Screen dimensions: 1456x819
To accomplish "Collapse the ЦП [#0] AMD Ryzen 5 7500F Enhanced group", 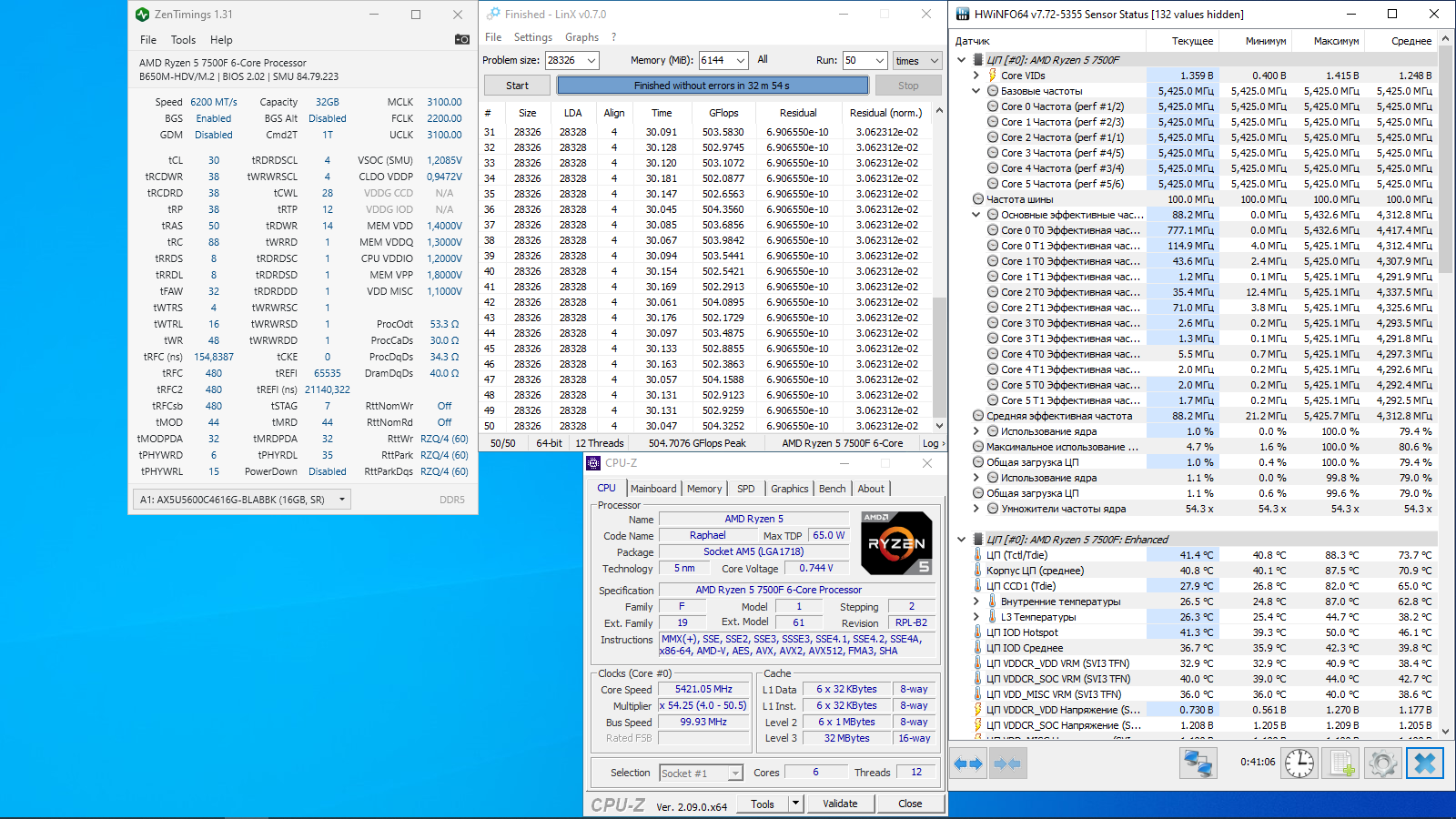I will 962,540.
